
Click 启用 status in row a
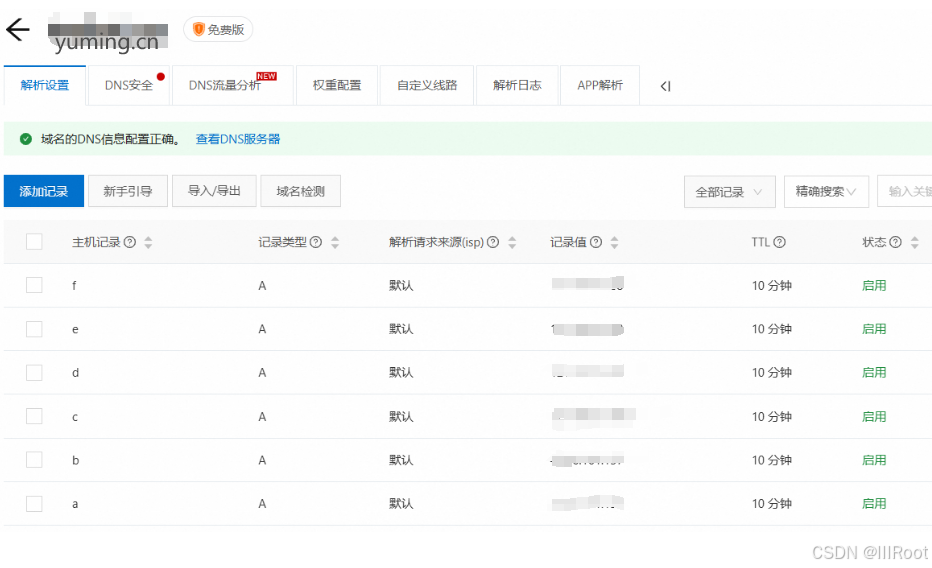(x=874, y=504)
